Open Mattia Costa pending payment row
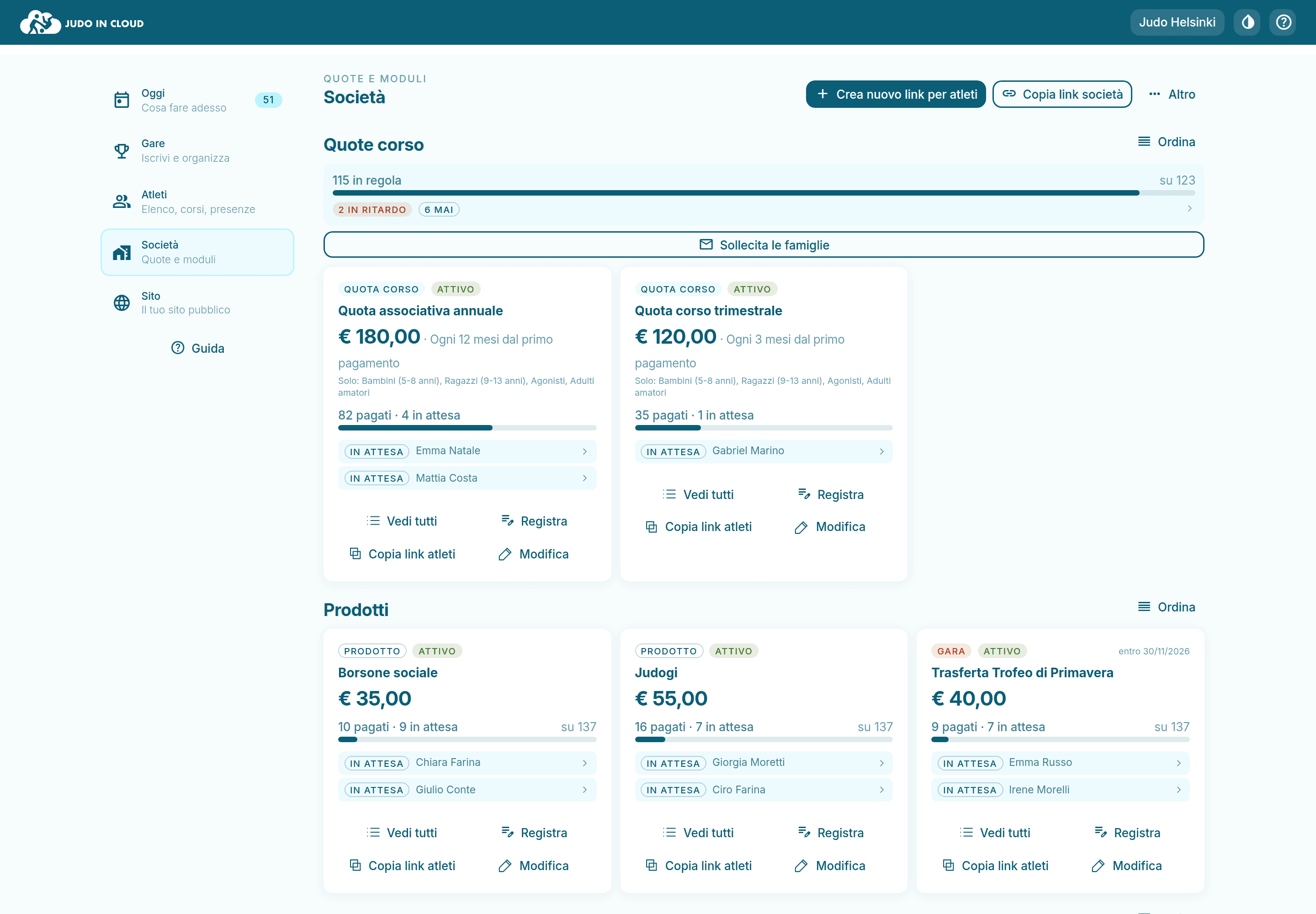Screen dimensions: 1316x914 tap(467, 478)
